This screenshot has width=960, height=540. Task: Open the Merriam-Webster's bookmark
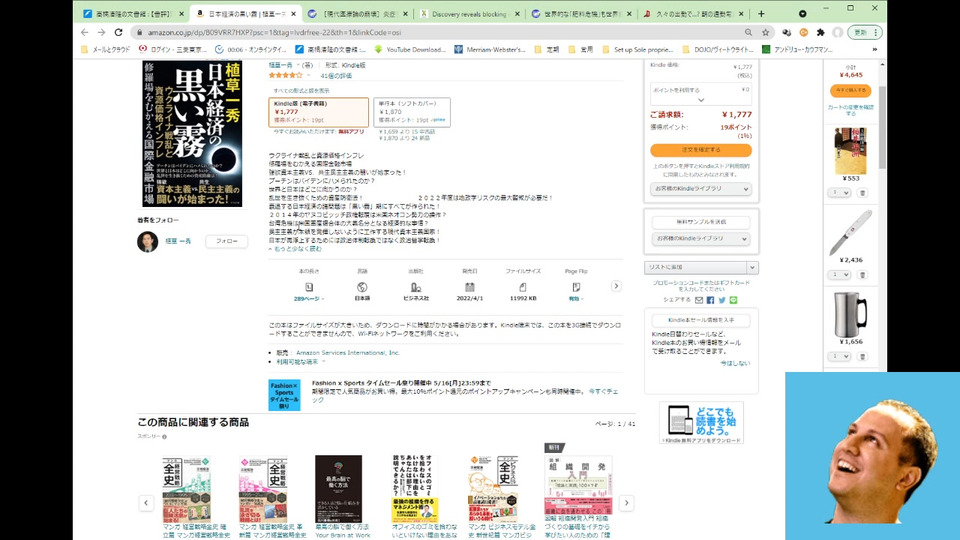(489, 50)
